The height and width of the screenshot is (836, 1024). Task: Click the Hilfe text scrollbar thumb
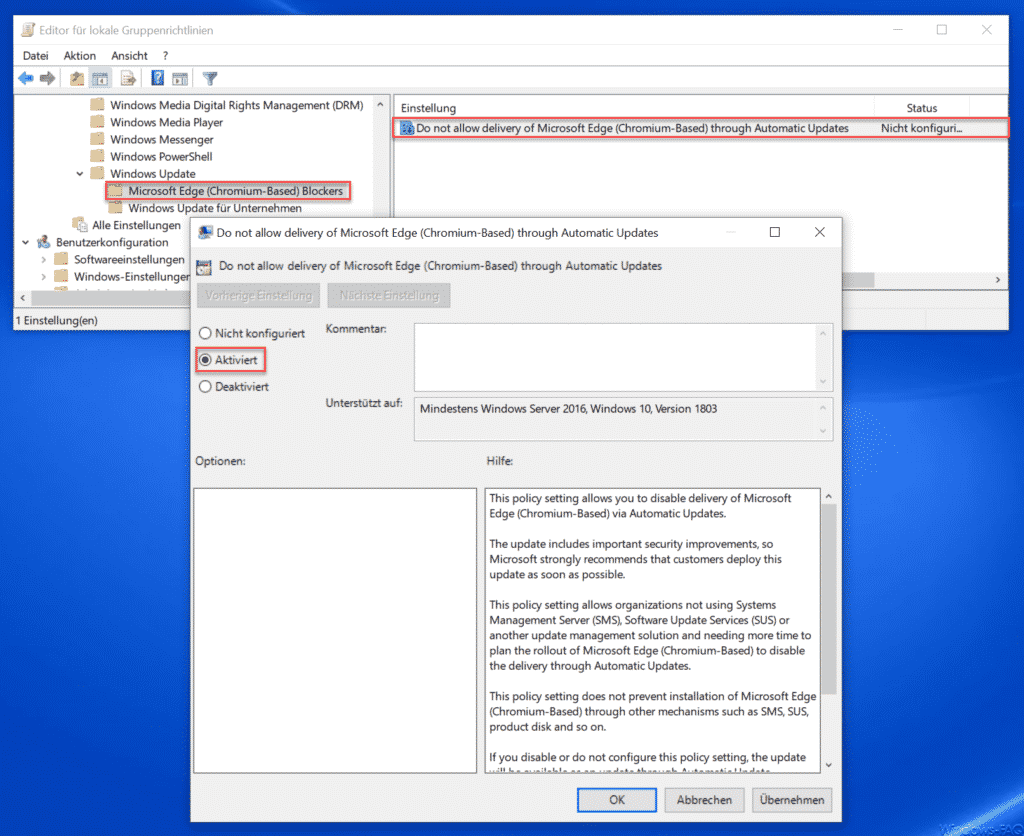click(828, 598)
